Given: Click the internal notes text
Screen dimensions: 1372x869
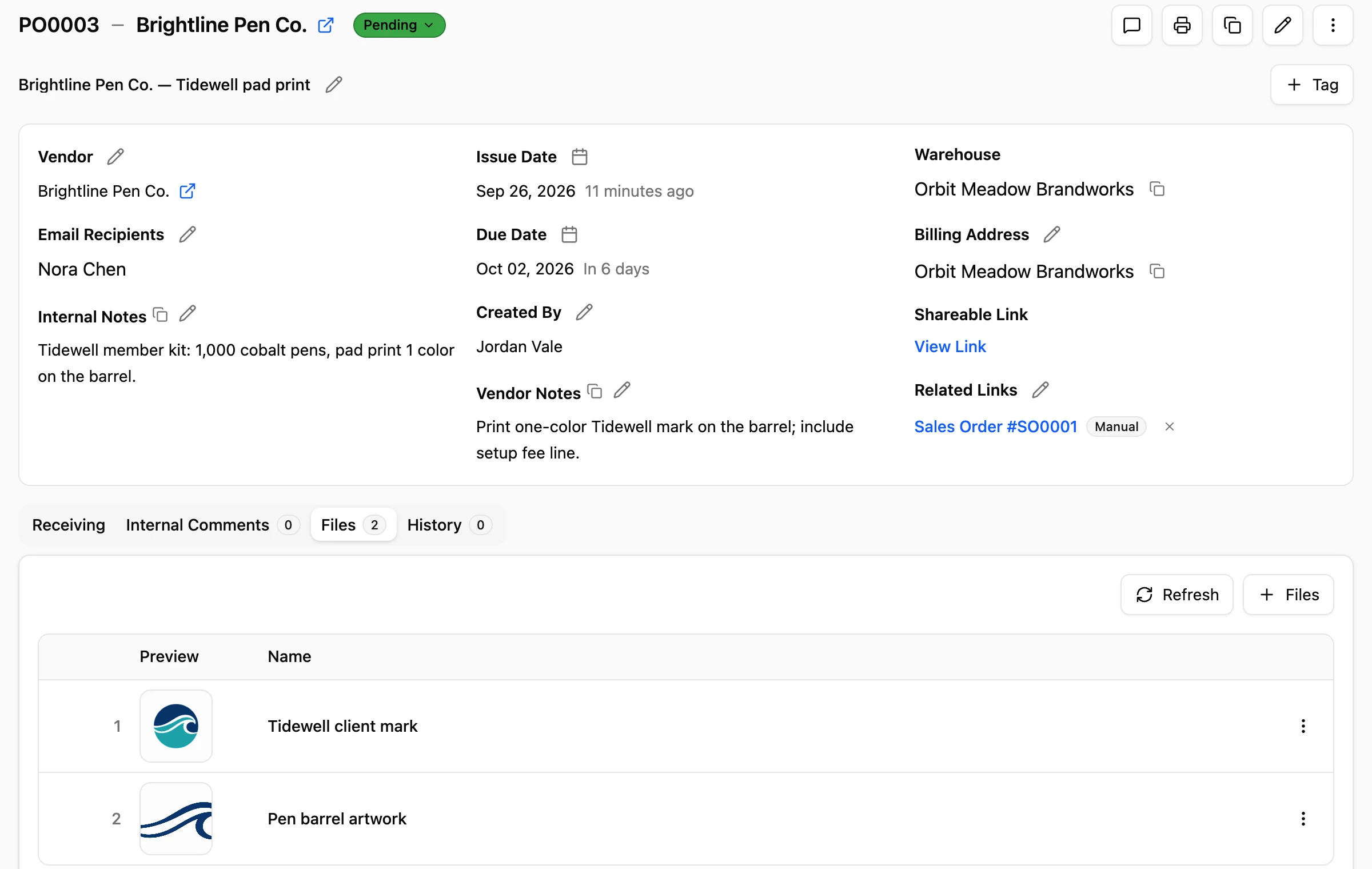Looking at the screenshot, I should (x=246, y=363).
